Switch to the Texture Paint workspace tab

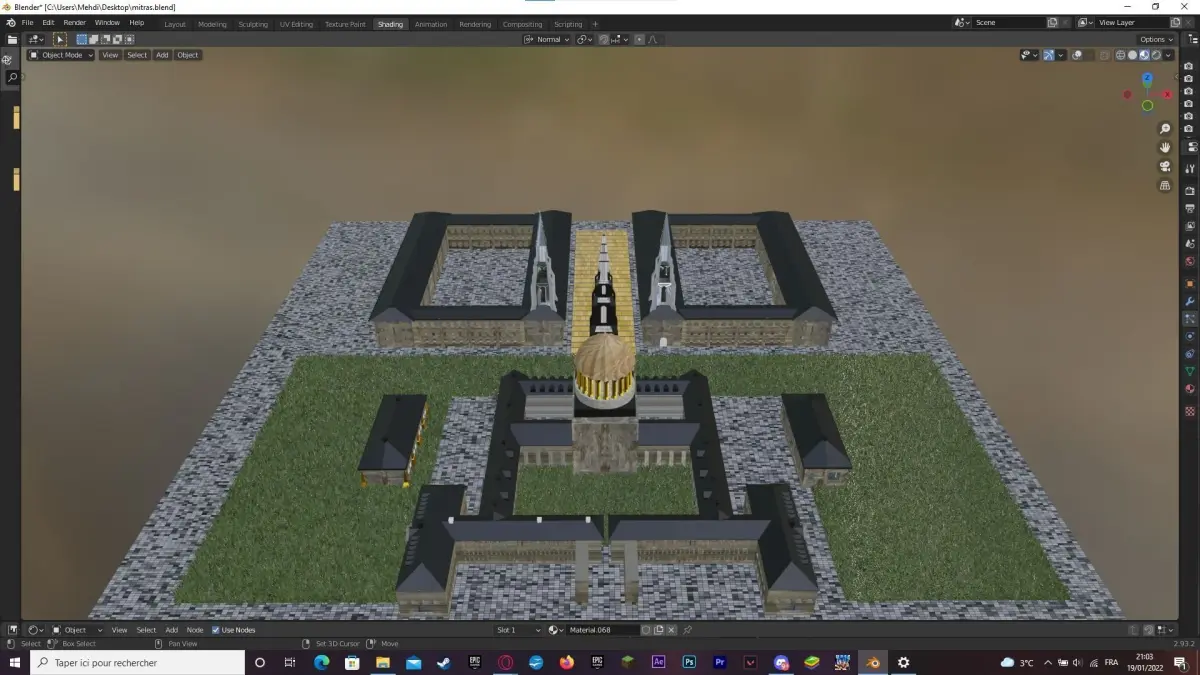pyautogui.click(x=345, y=24)
